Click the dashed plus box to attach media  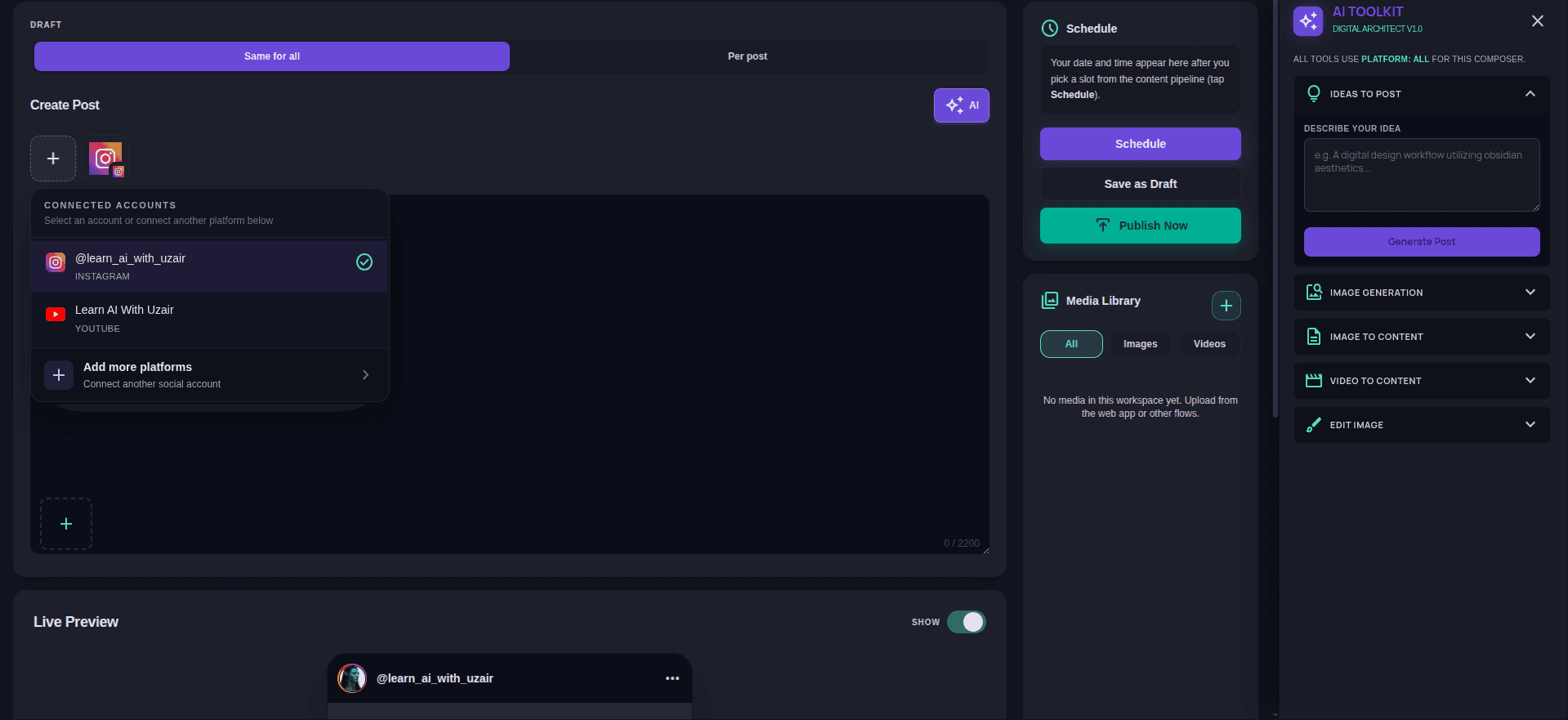pos(66,524)
